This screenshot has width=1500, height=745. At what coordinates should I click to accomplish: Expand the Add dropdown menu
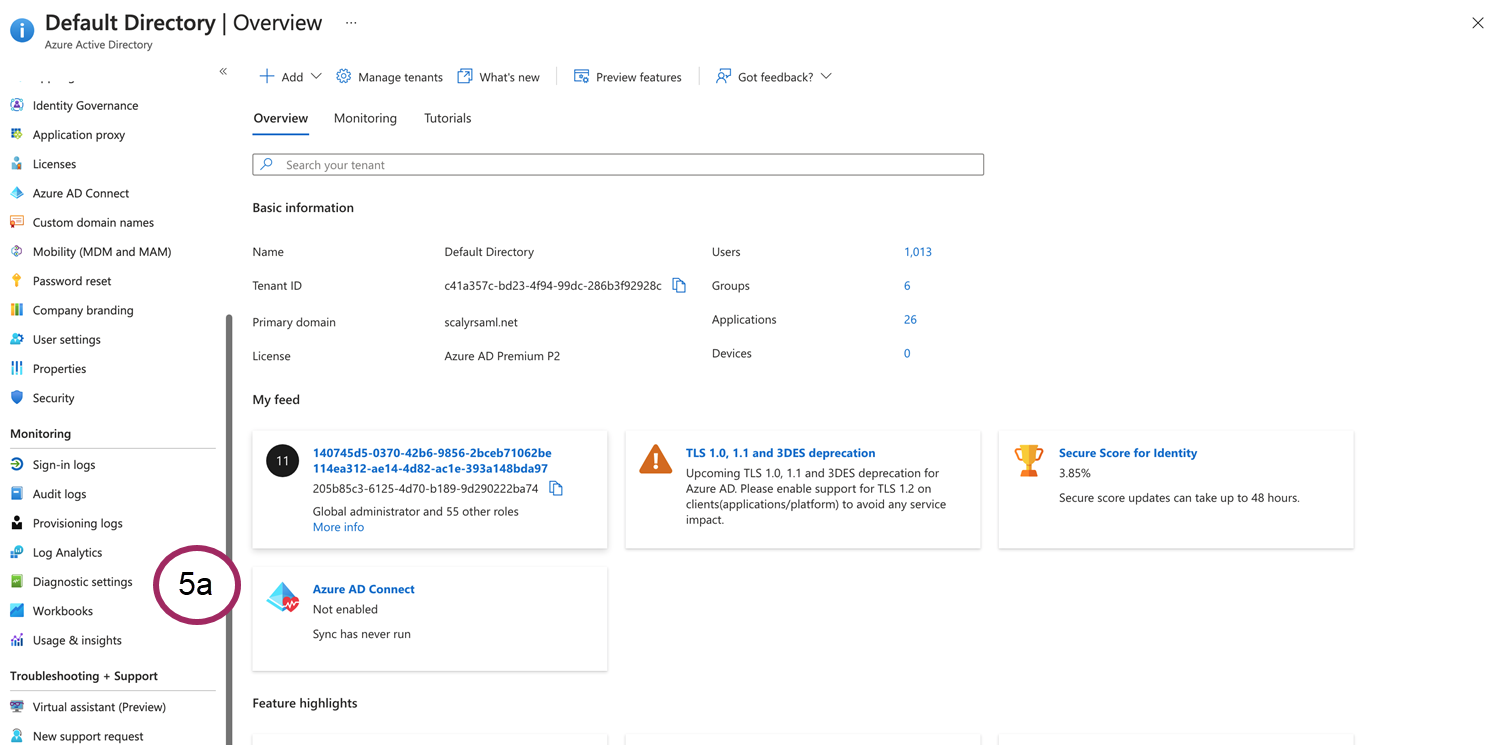click(288, 76)
